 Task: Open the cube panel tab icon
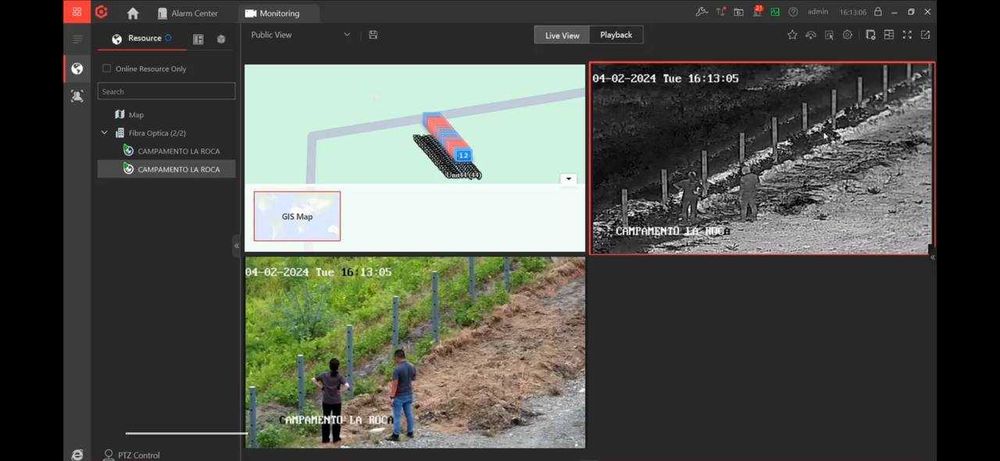point(221,39)
